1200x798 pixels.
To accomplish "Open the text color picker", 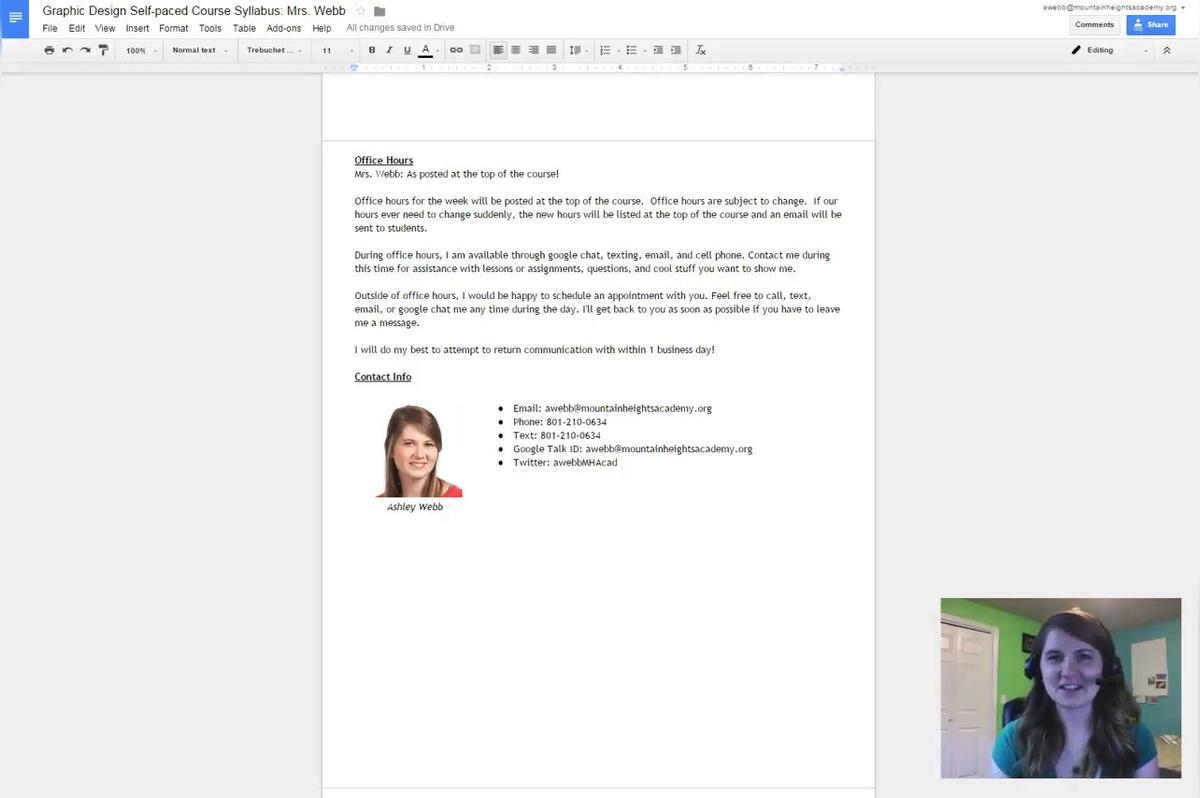I will coord(428,50).
